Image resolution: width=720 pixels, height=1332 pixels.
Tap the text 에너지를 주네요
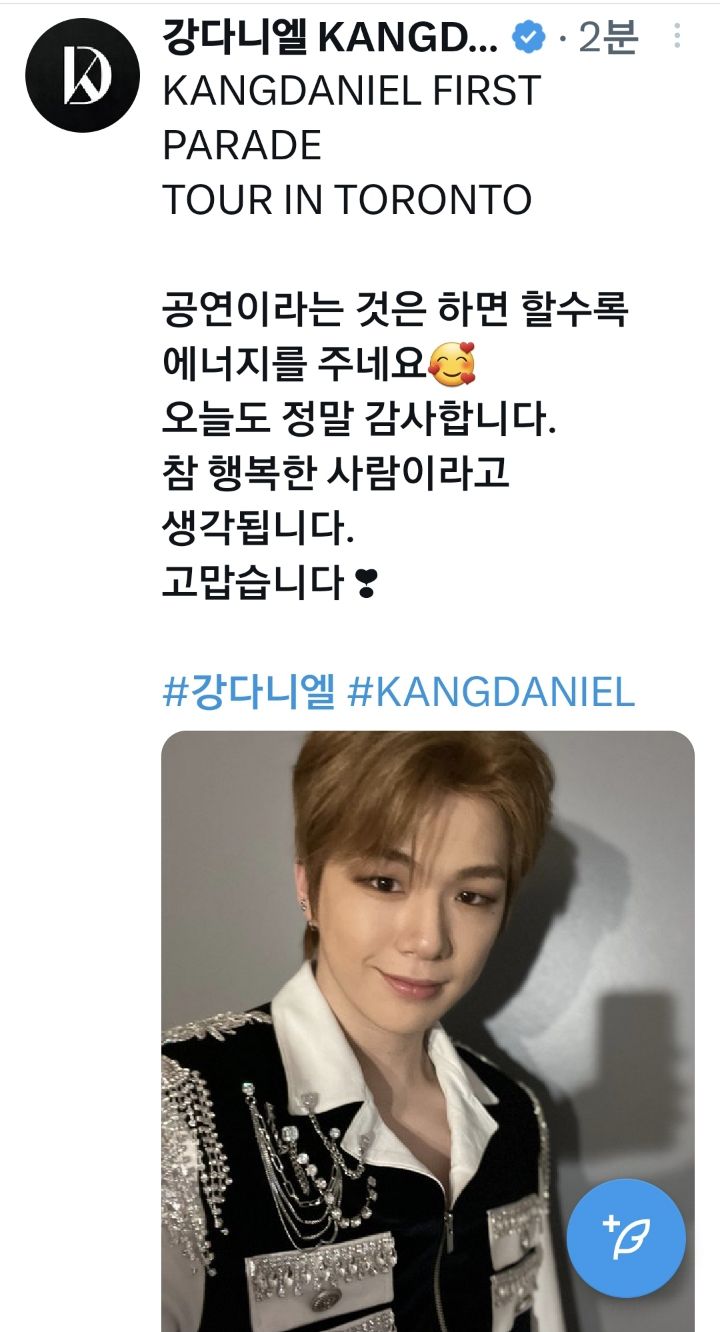[294, 366]
